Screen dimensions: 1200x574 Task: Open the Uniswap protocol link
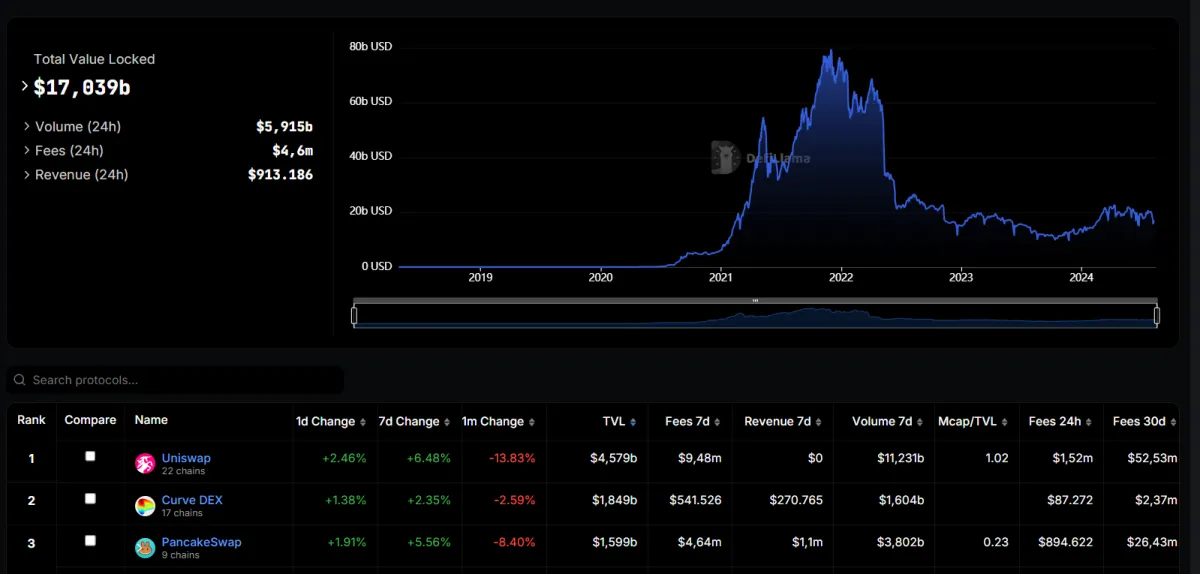(x=186, y=458)
